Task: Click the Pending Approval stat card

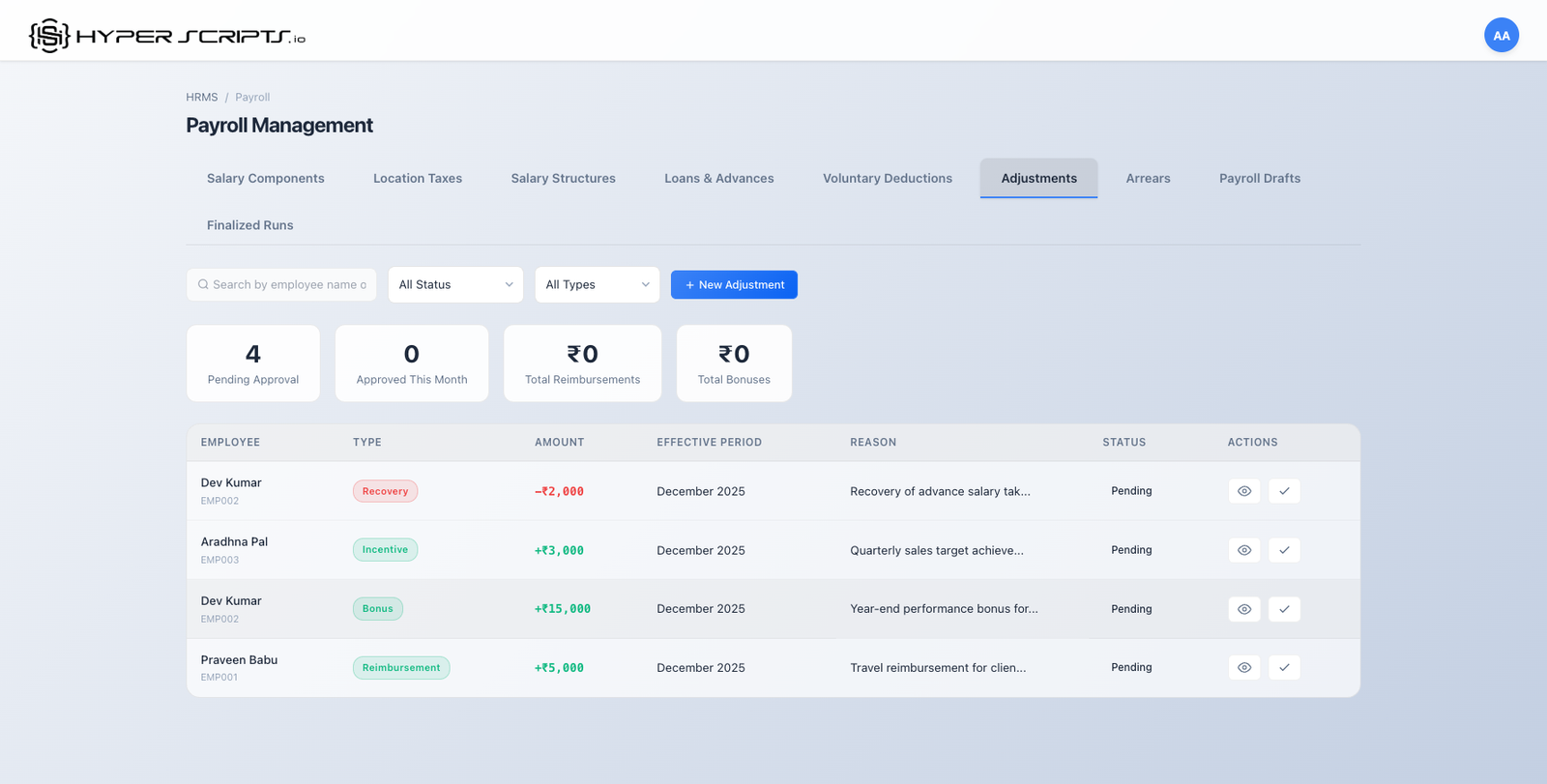Action: 252,363
